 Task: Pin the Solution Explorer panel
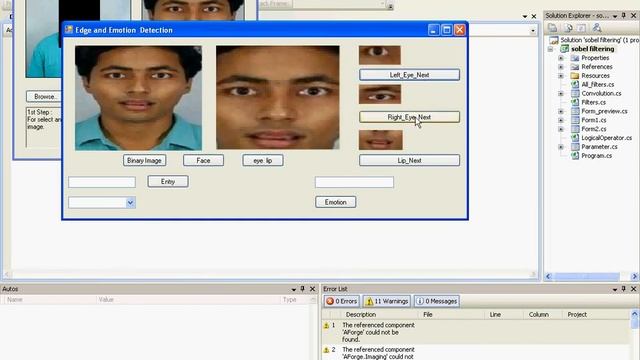[624, 16]
